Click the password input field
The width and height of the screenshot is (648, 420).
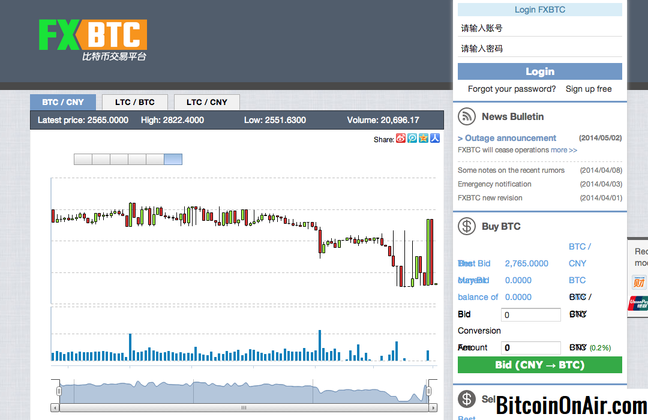tap(540, 48)
